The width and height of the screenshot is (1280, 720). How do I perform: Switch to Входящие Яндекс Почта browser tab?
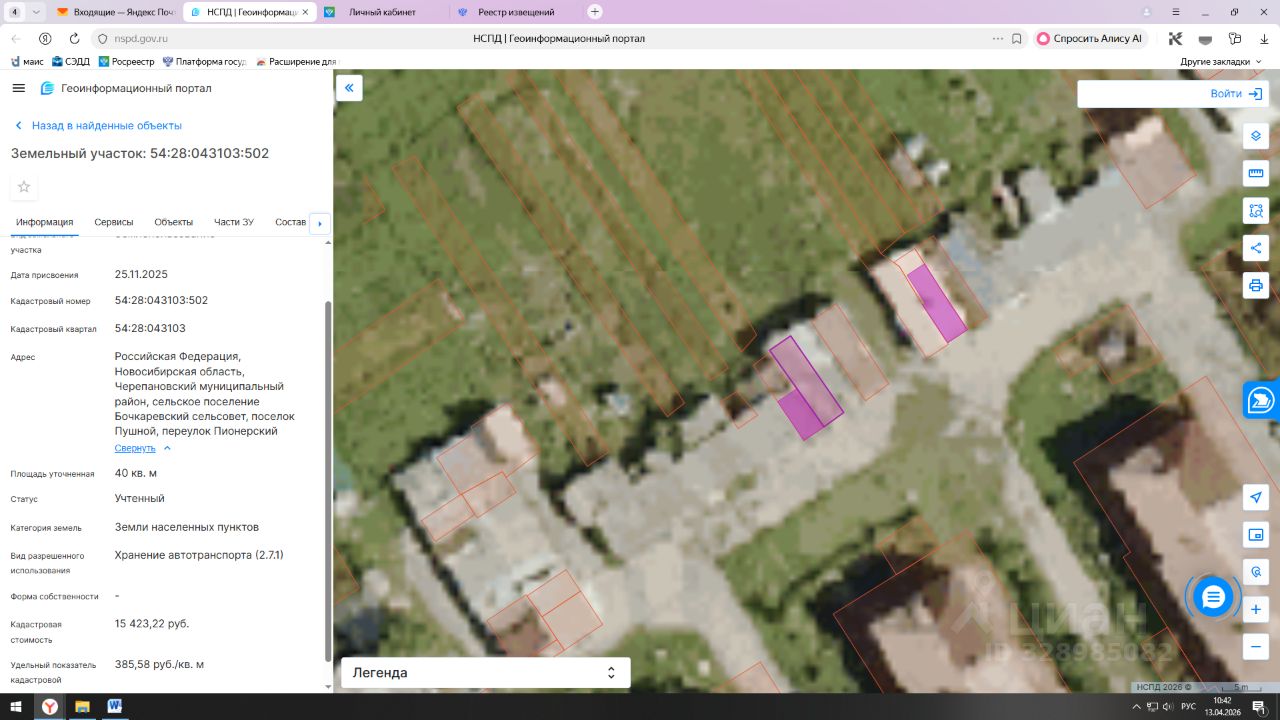(x=116, y=12)
